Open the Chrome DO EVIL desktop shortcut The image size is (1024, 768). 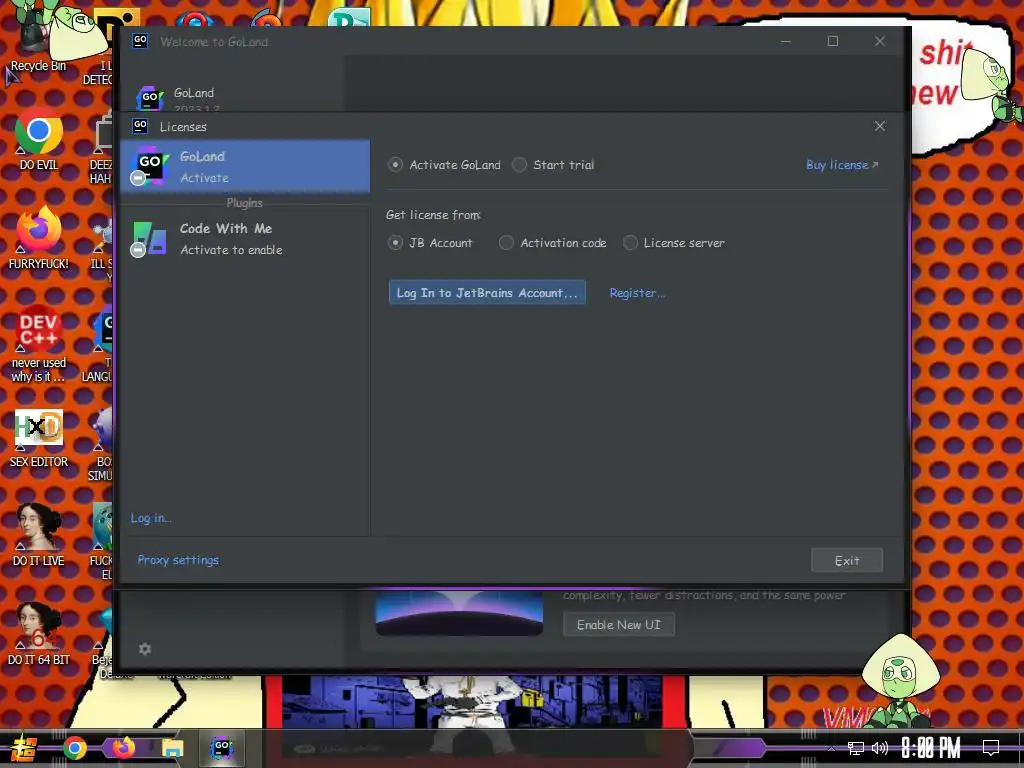(x=39, y=139)
